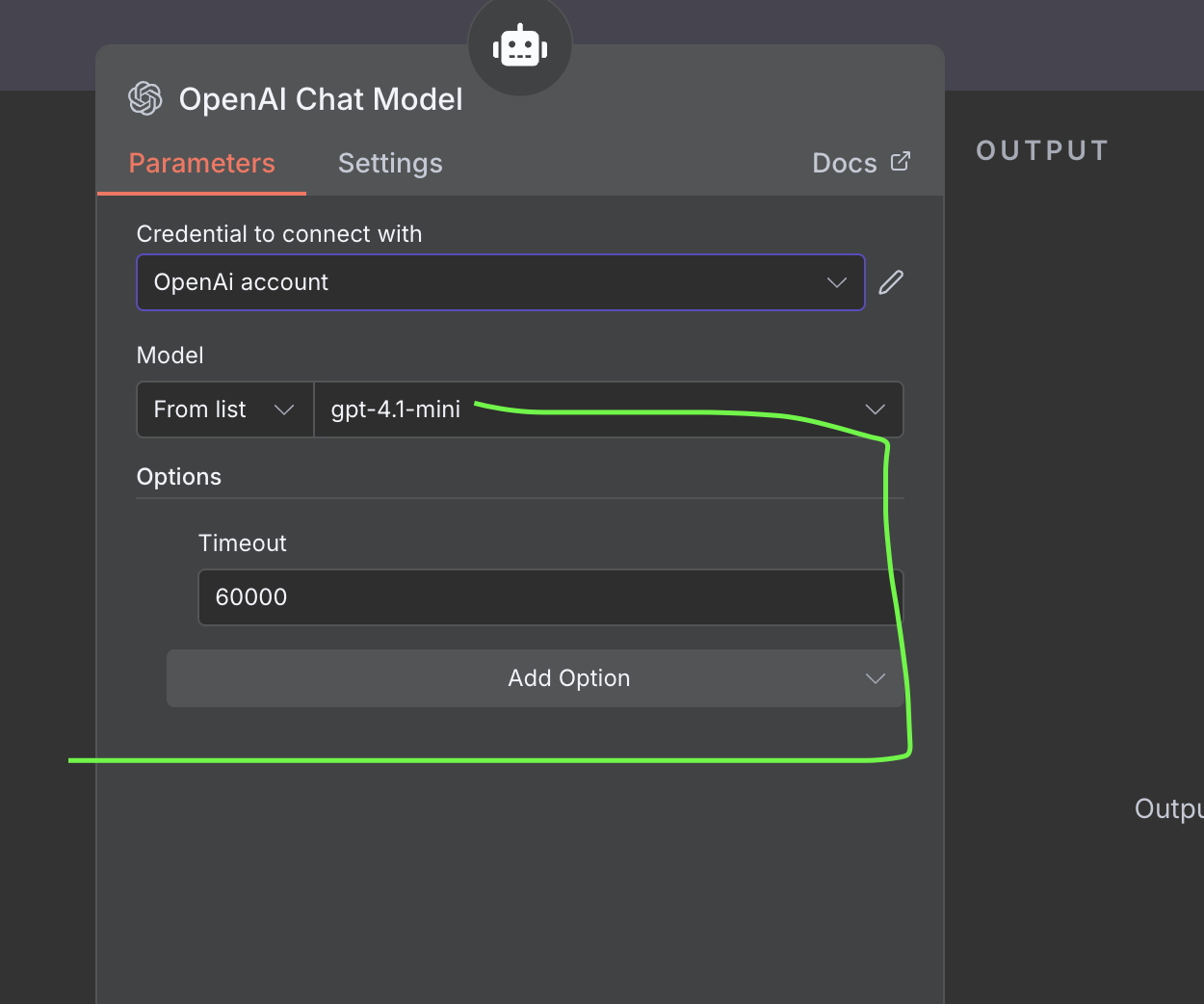Open the OpenAi account credential dropdown
Viewport: 1204px width, 1004px height.
point(482,283)
